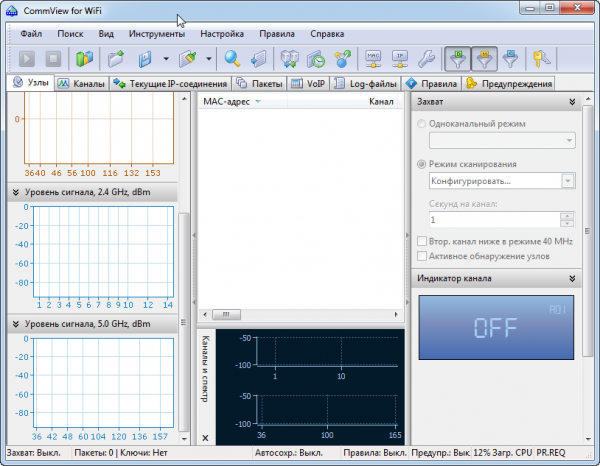Switch to the VoIP tab
The image size is (600, 466).
point(308,84)
